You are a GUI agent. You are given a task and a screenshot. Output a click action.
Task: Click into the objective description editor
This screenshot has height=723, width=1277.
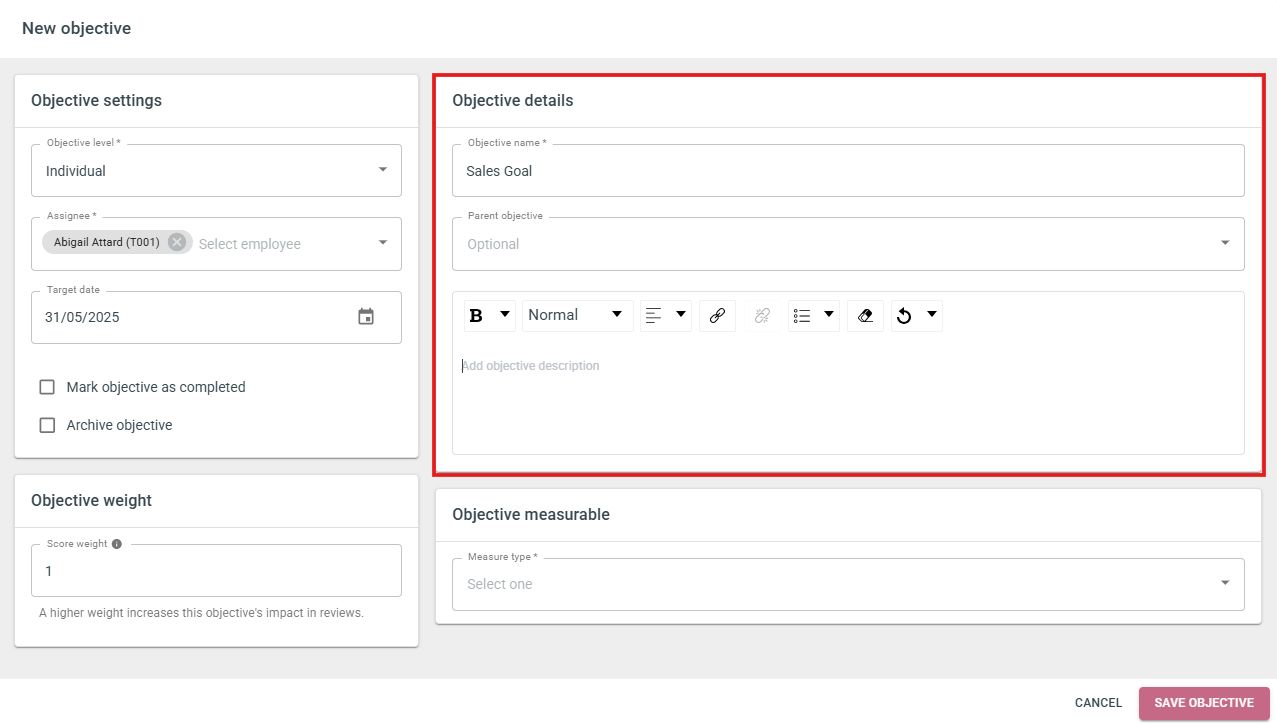click(x=848, y=398)
